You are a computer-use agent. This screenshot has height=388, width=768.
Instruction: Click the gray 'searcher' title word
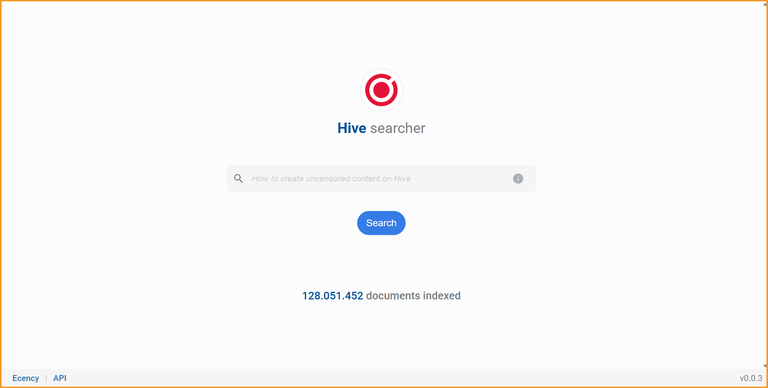[x=398, y=128]
